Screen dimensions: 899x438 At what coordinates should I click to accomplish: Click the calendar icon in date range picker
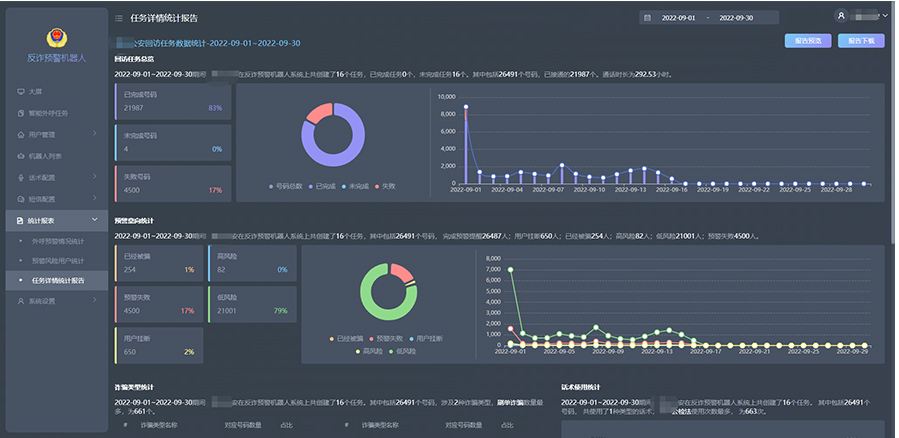point(648,18)
